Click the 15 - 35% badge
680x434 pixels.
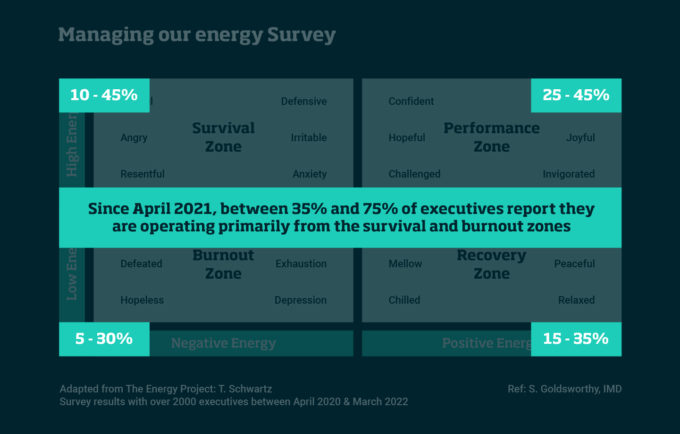(x=575, y=338)
